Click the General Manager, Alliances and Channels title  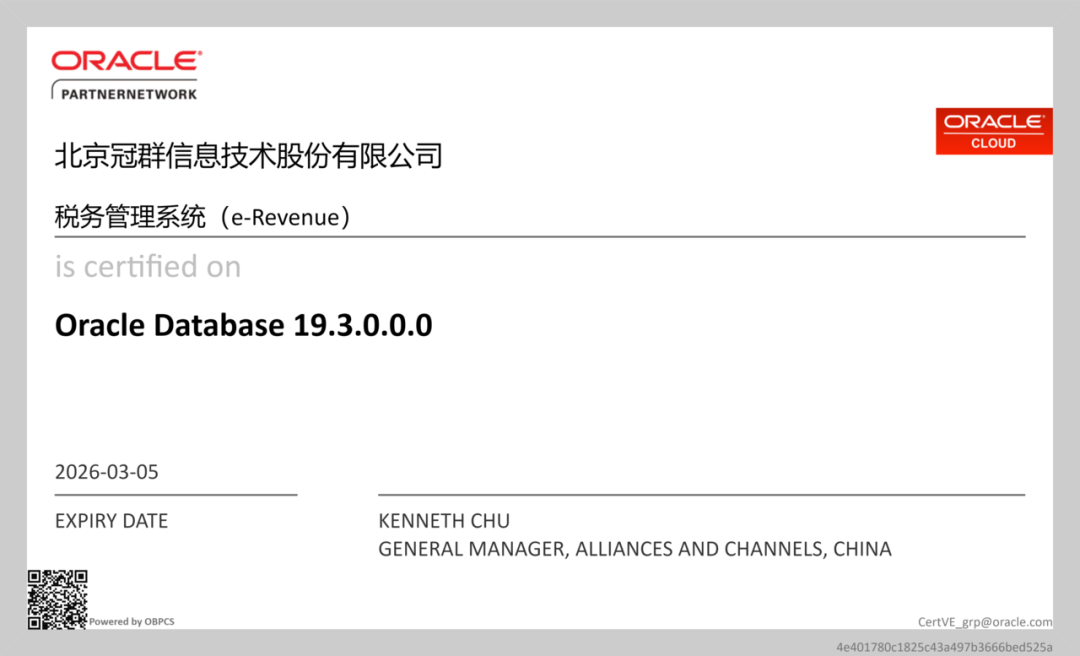(x=635, y=549)
